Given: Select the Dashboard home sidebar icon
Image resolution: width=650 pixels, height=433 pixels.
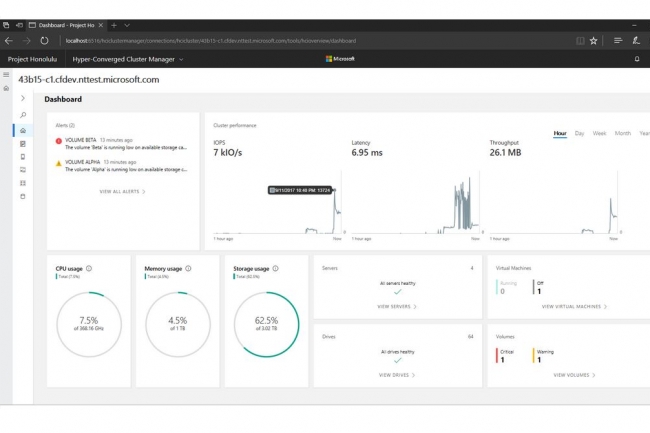Looking at the screenshot, I should tap(23, 131).
